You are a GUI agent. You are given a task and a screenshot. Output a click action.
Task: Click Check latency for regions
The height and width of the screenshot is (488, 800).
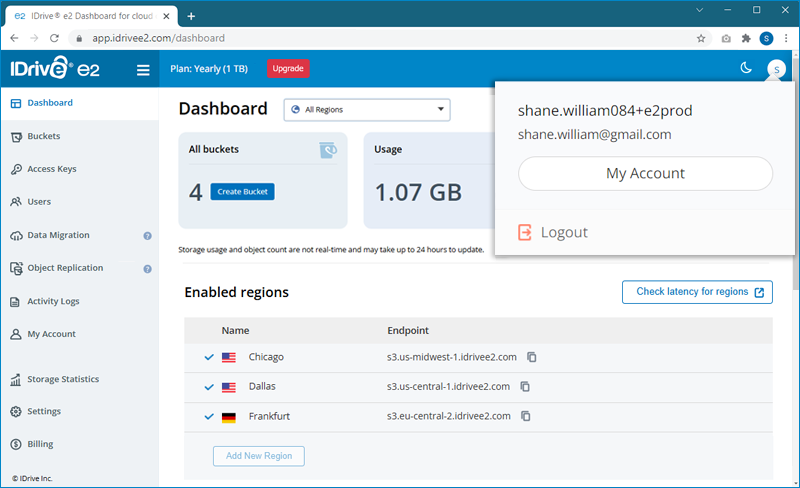(696, 292)
